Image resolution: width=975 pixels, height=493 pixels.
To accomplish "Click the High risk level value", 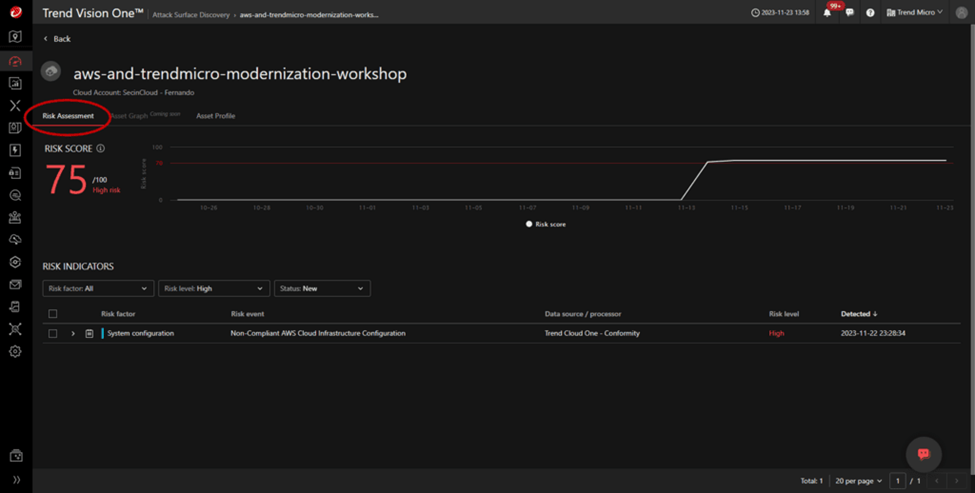I will [x=776, y=333].
